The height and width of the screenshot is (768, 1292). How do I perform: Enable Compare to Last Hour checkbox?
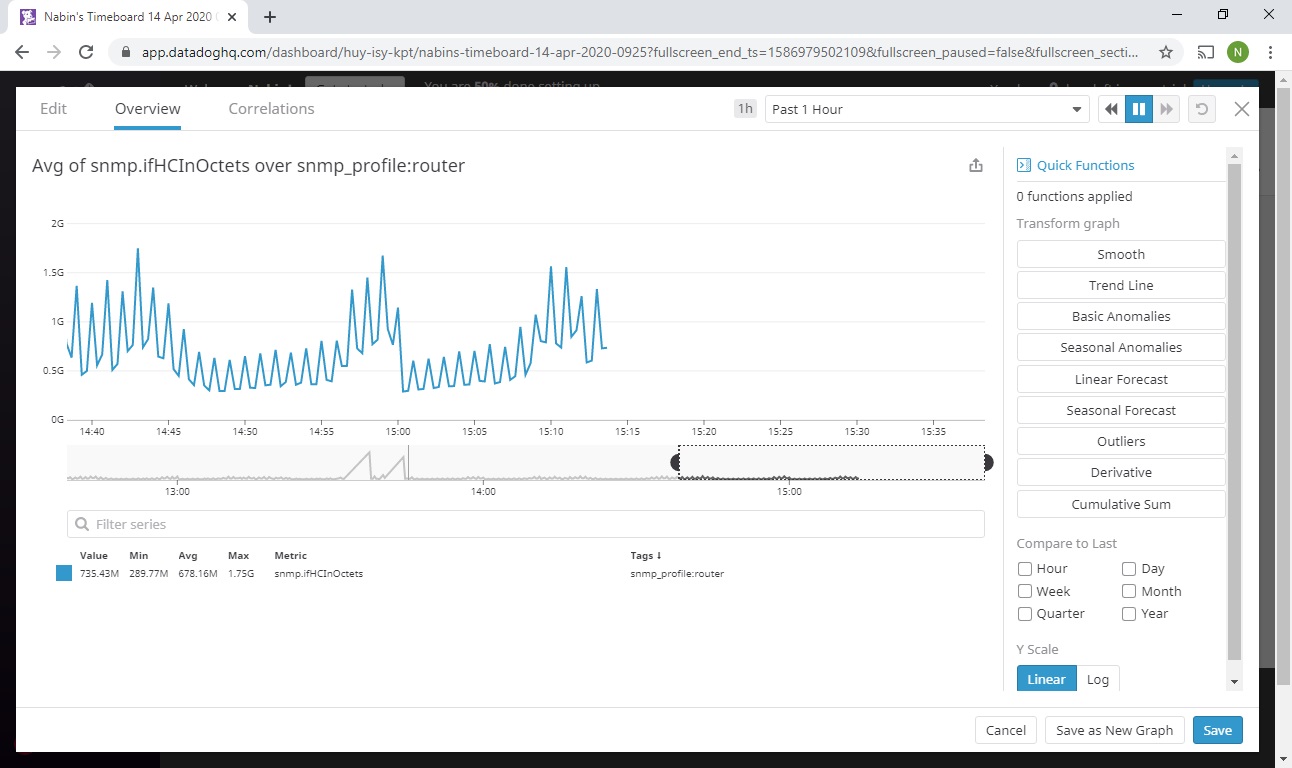[1025, 569]
